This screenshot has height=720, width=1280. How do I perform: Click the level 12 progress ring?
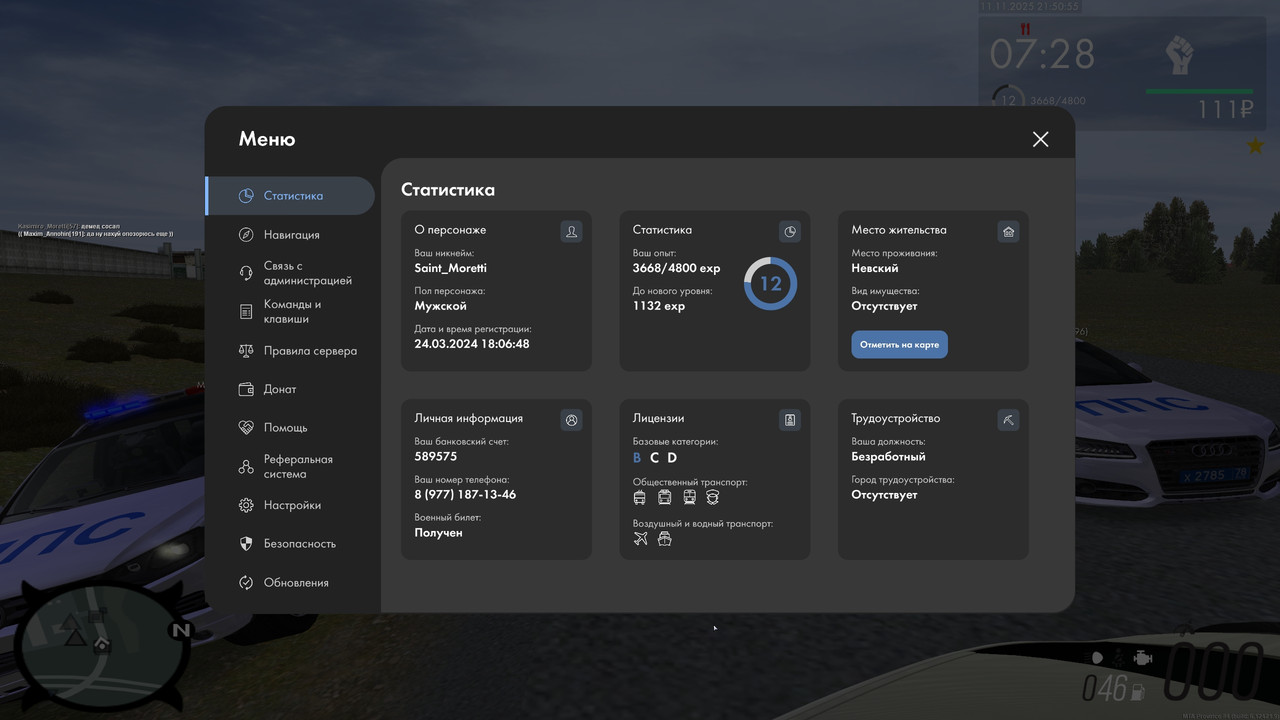770,283
